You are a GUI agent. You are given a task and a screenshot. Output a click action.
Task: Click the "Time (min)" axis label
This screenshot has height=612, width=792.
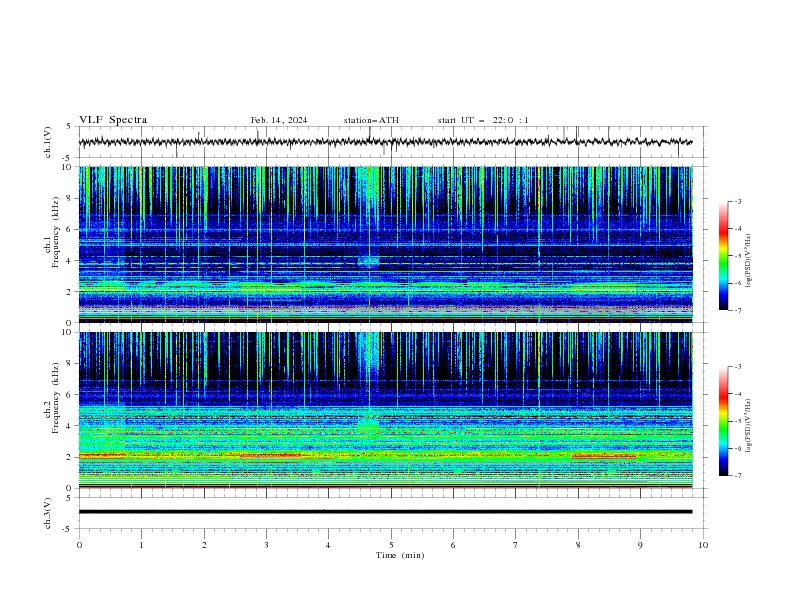click(400, 555)
